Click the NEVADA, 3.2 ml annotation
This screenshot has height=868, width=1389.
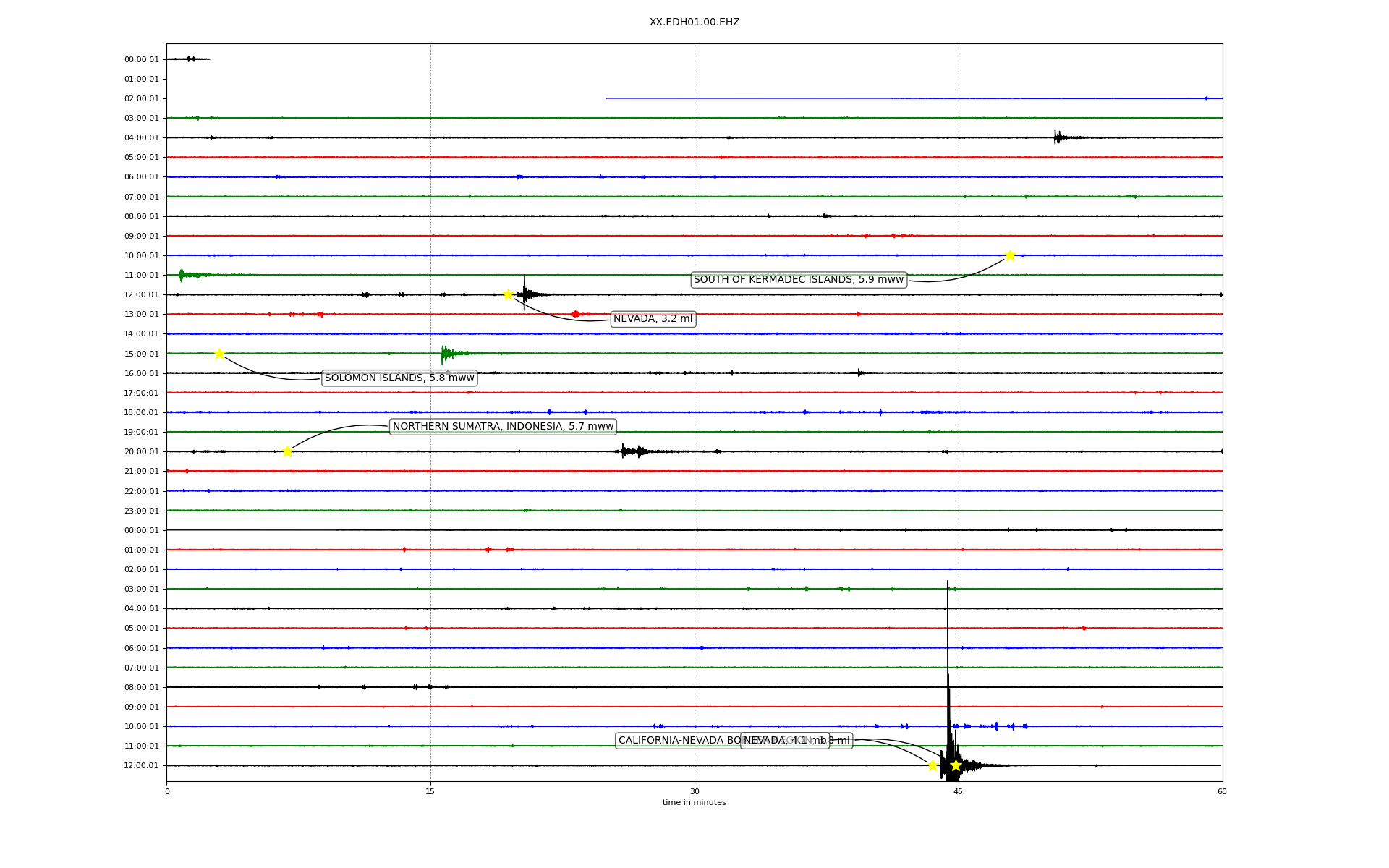(653, 319)
